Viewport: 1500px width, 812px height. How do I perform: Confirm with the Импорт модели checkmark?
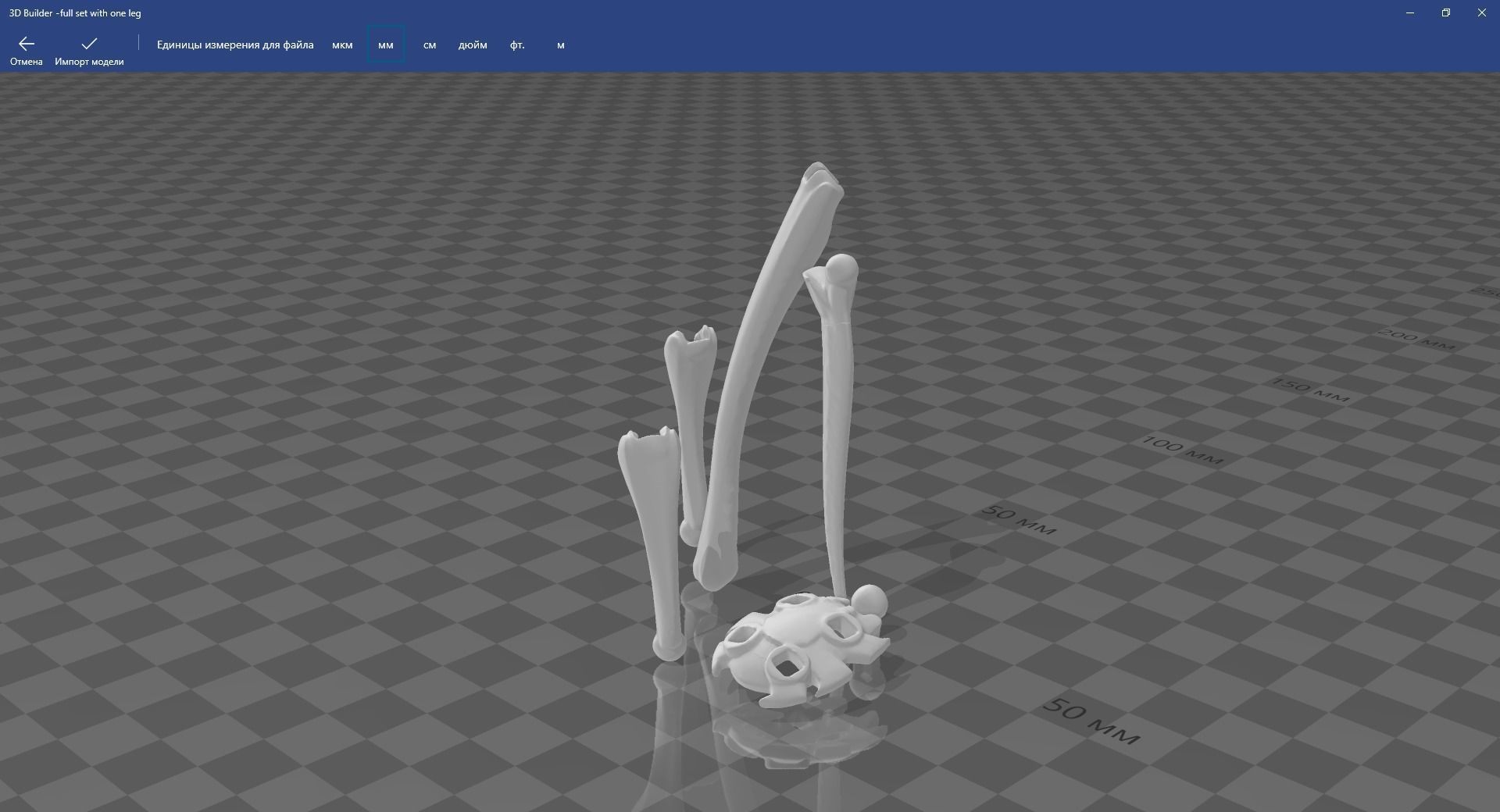tap(89, 44)
